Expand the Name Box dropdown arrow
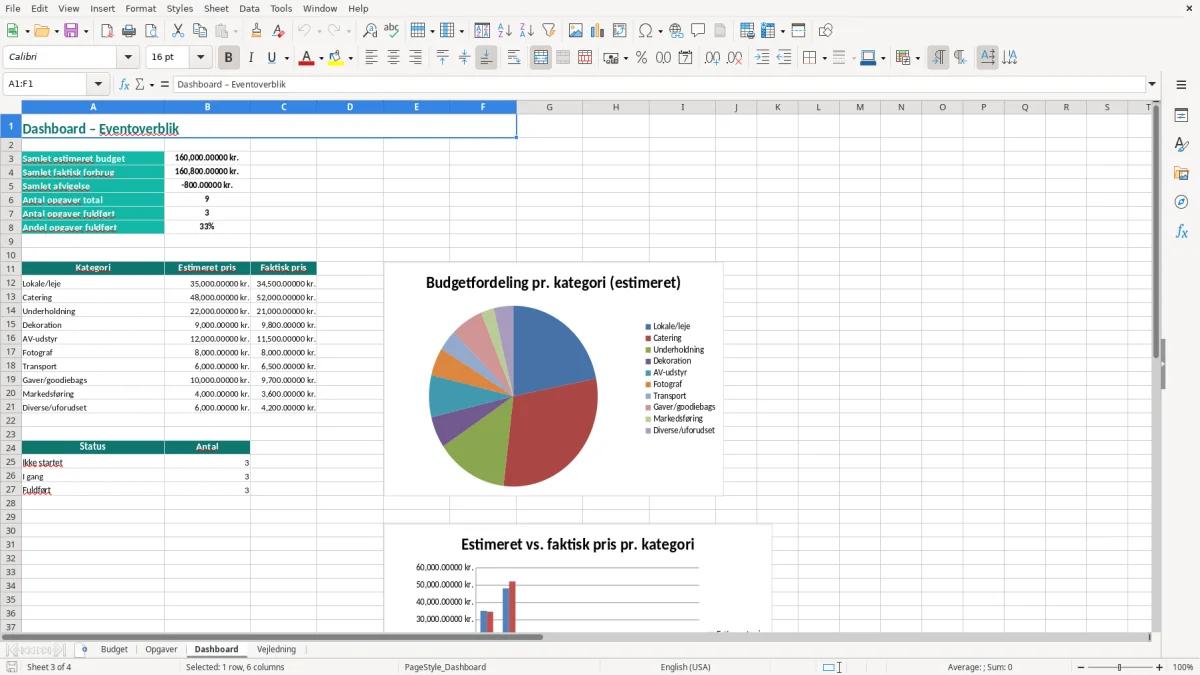Image resolution: width=1200 pixels, height=675 pixels. tap(98, 84)
